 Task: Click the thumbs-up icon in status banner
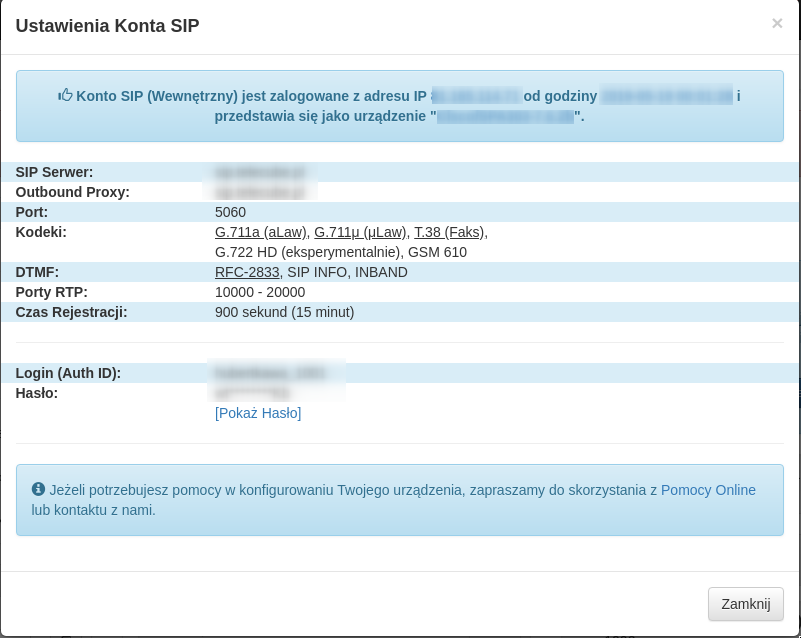[66, 96]
